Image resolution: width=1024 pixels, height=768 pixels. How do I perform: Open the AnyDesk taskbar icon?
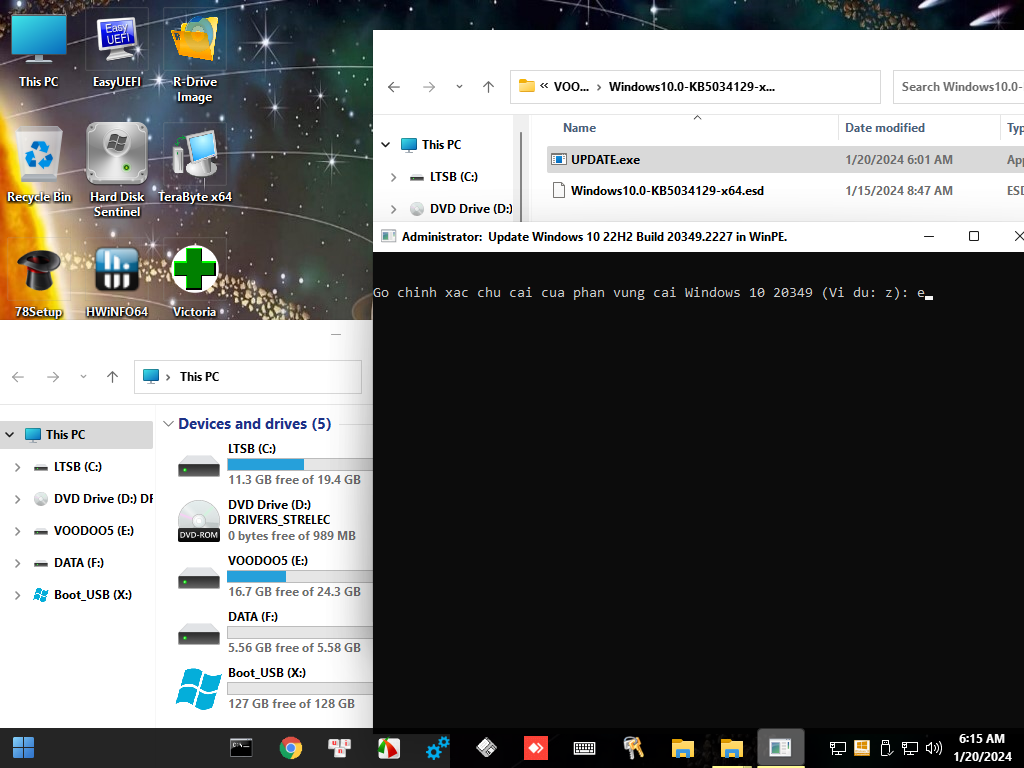coord(536,748)
